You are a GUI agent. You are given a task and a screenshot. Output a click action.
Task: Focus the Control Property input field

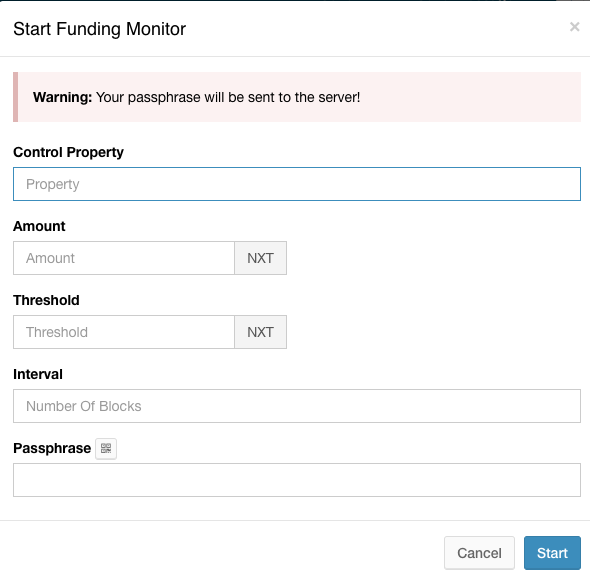coord(297,184)
